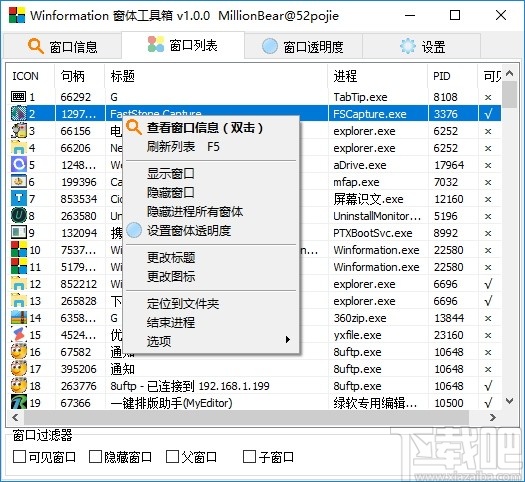This screenshot has width=525, height=482.
Task: Choose 结束进程 menu entry
Action: pyautogui.click(x=211, y=323)
